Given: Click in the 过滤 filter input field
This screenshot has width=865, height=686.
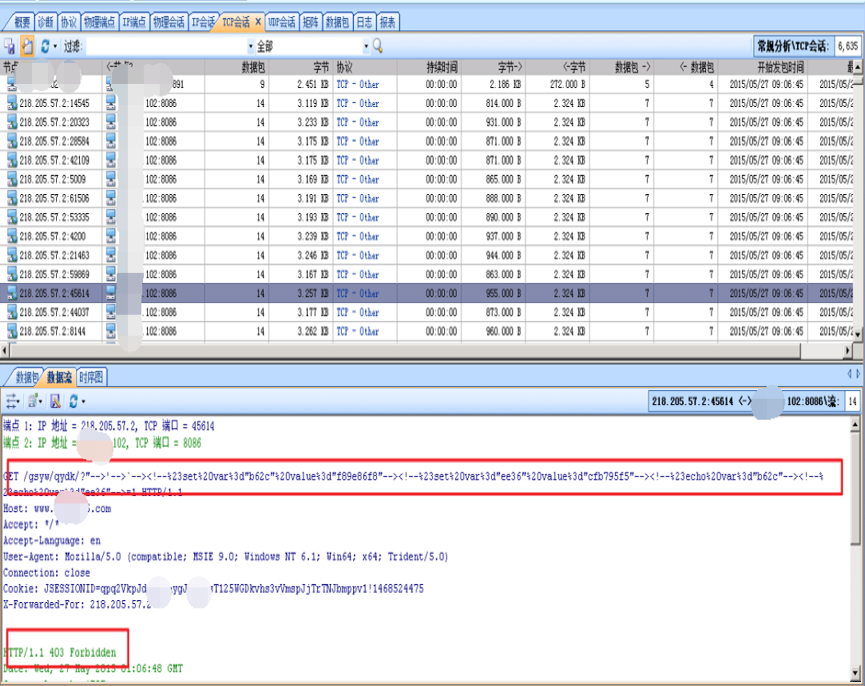Looking at the screenshot, I should pos(165,46).
